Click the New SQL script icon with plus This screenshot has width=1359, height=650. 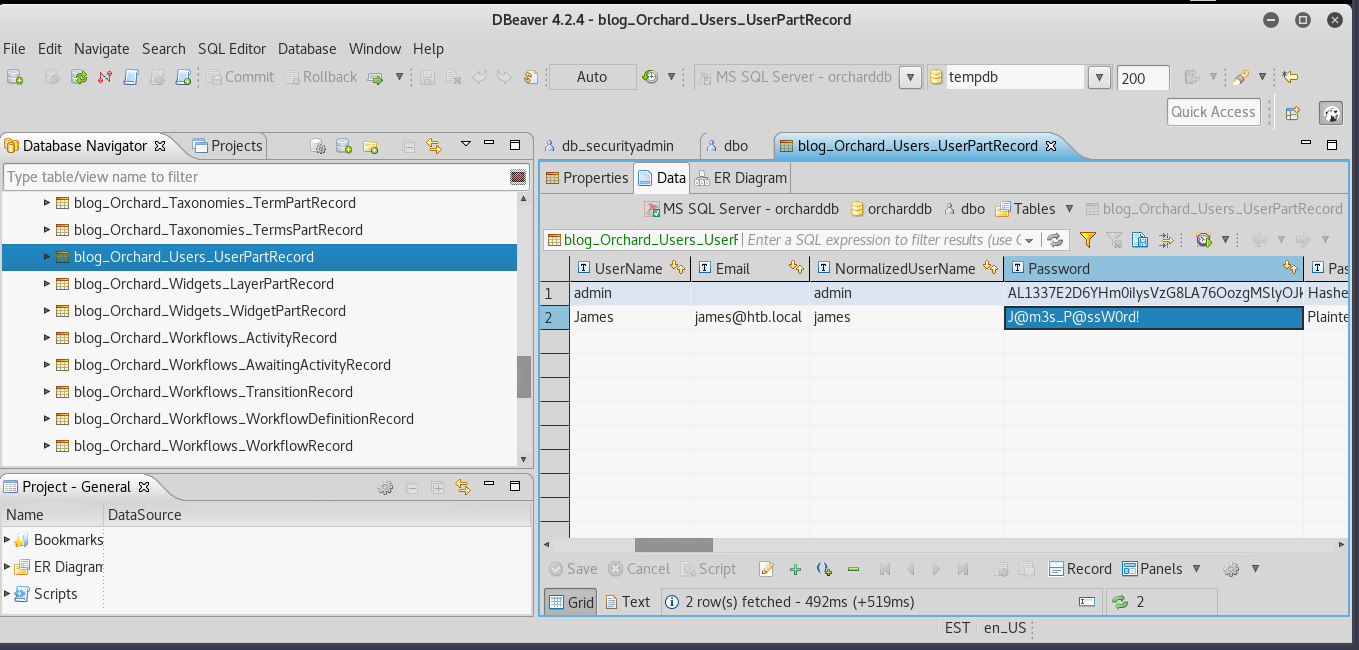coord(183,77)
